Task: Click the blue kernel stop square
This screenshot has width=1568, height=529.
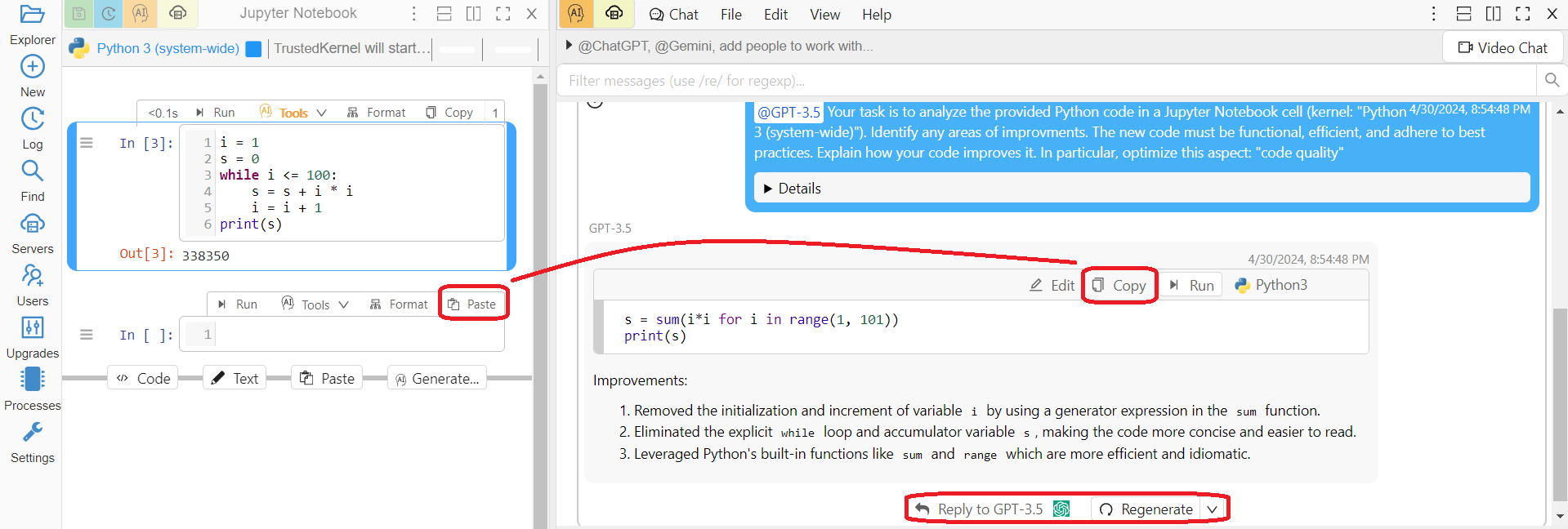Action: coord(253,49)
